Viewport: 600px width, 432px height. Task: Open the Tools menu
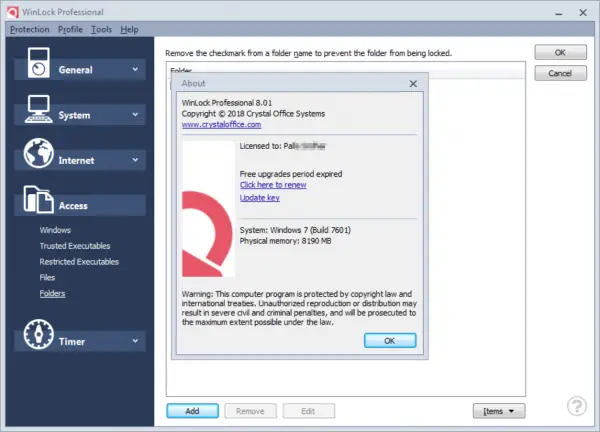(101, 29)
